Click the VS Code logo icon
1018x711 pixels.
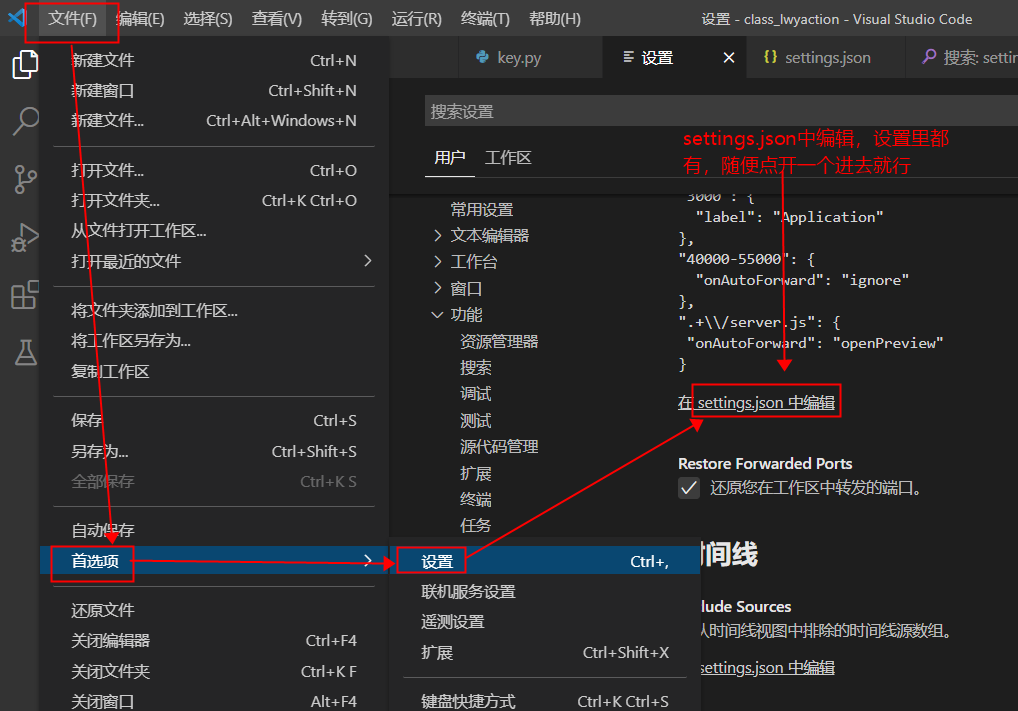(16, 18)
